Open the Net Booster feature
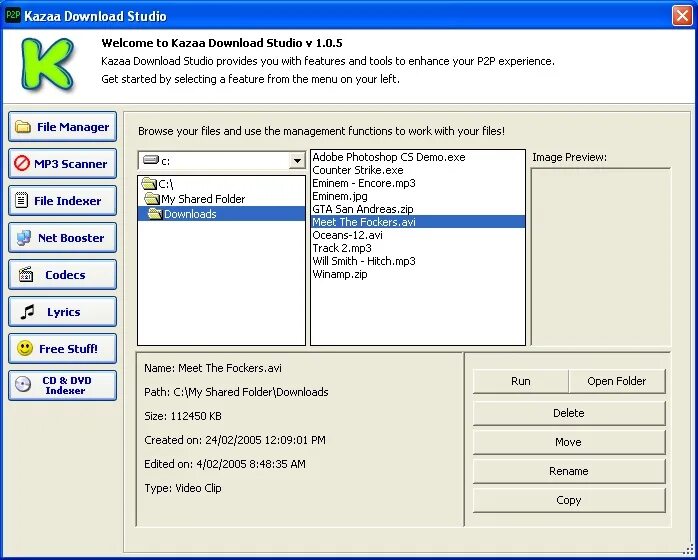The image size is (698, 560). 62,238
